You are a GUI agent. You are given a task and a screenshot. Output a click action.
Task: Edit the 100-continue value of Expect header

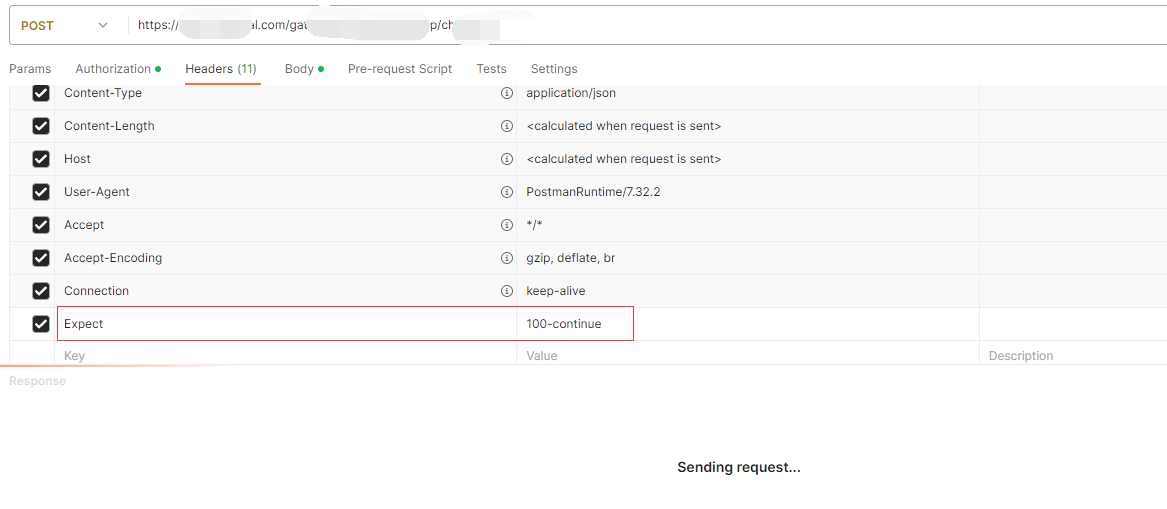click(565, 324)
